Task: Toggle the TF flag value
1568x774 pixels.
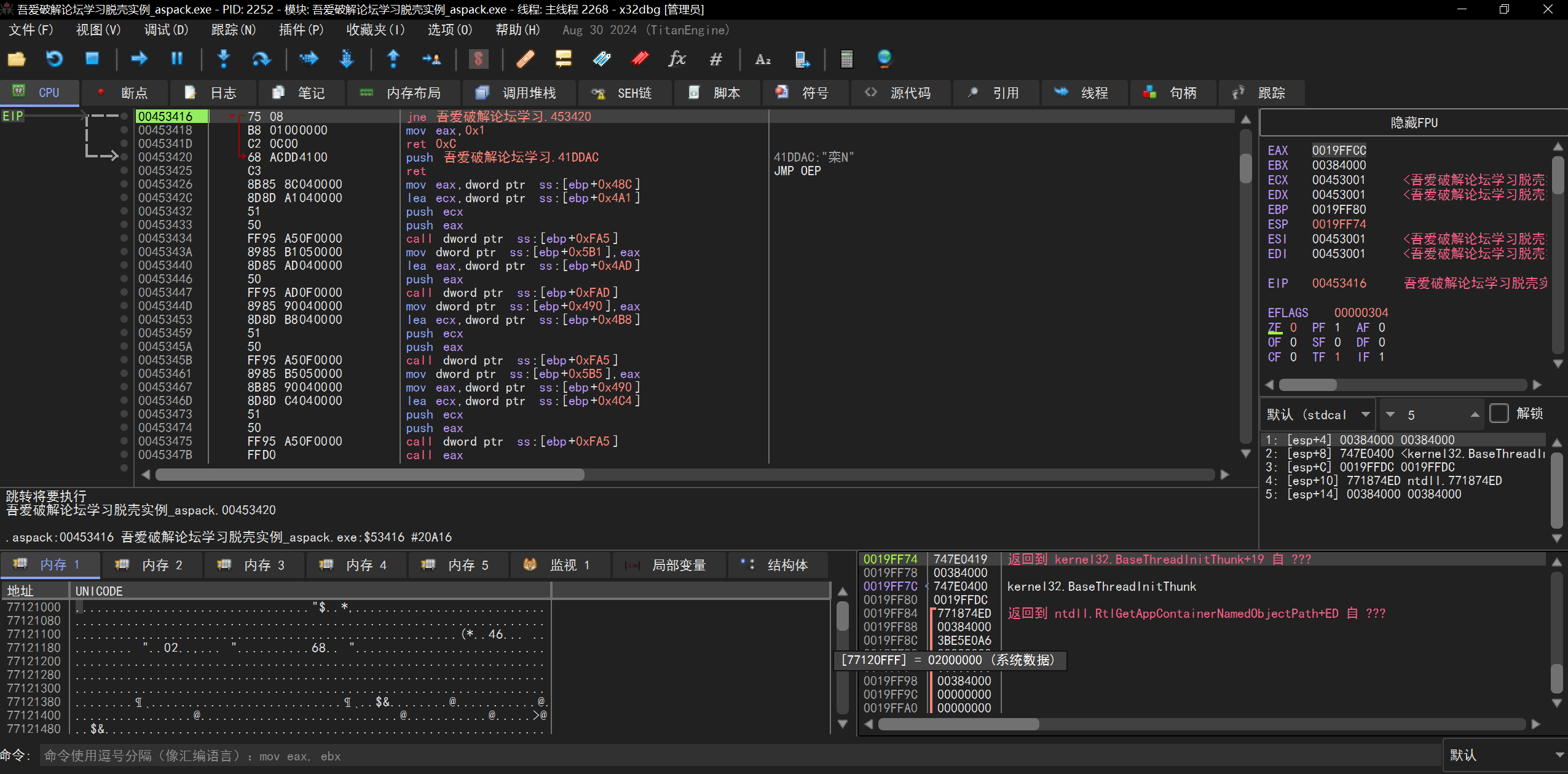Action: [x=1337, y=357]
